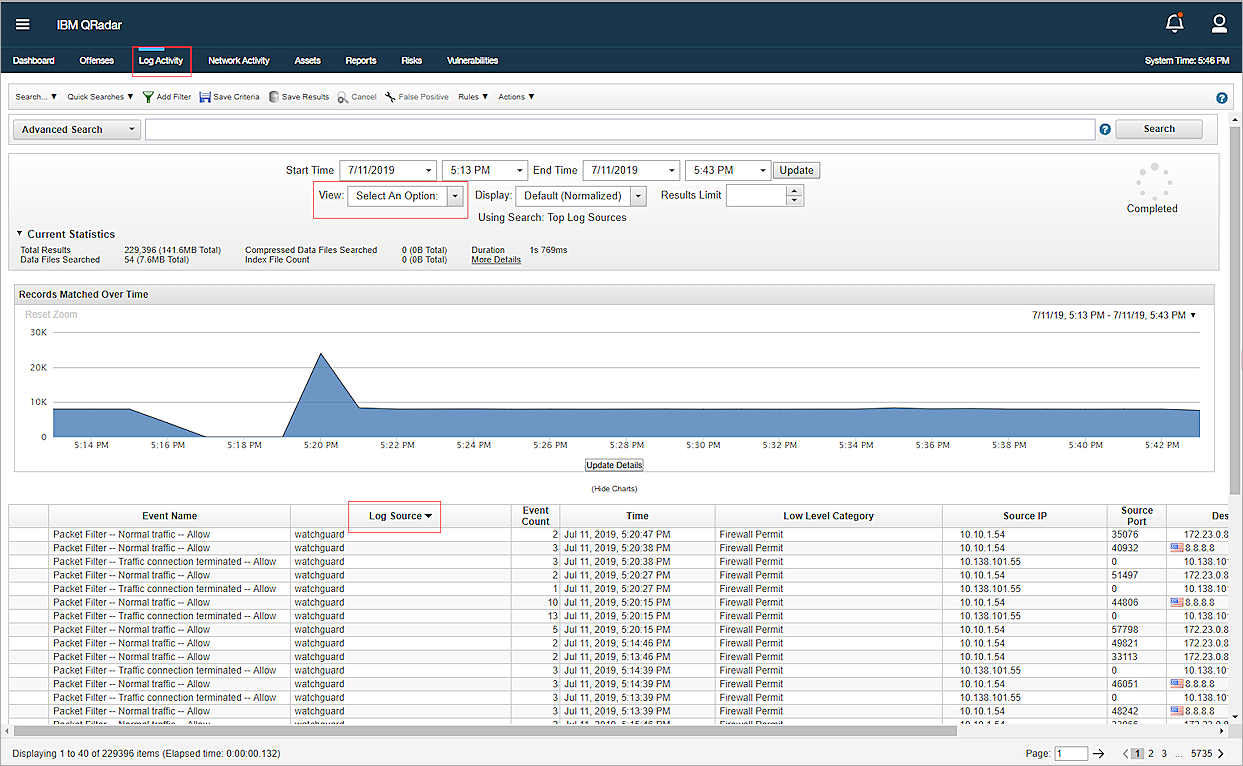Open the hamburger navigation menu
The width and height of the screenshot is (1243, 766).
pos(23,24)
